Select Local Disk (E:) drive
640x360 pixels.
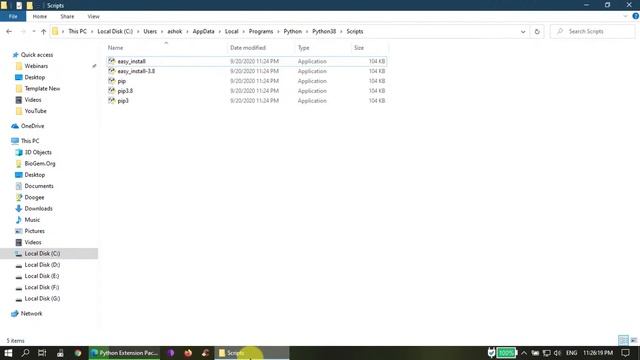(x=42, y=276)
